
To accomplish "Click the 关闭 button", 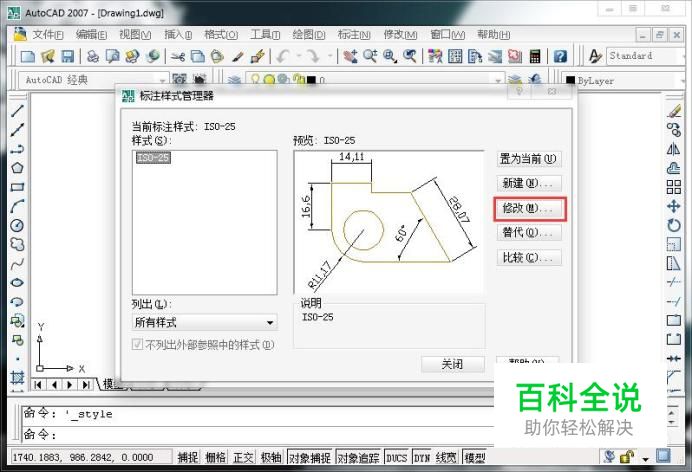I will (453, 364).
